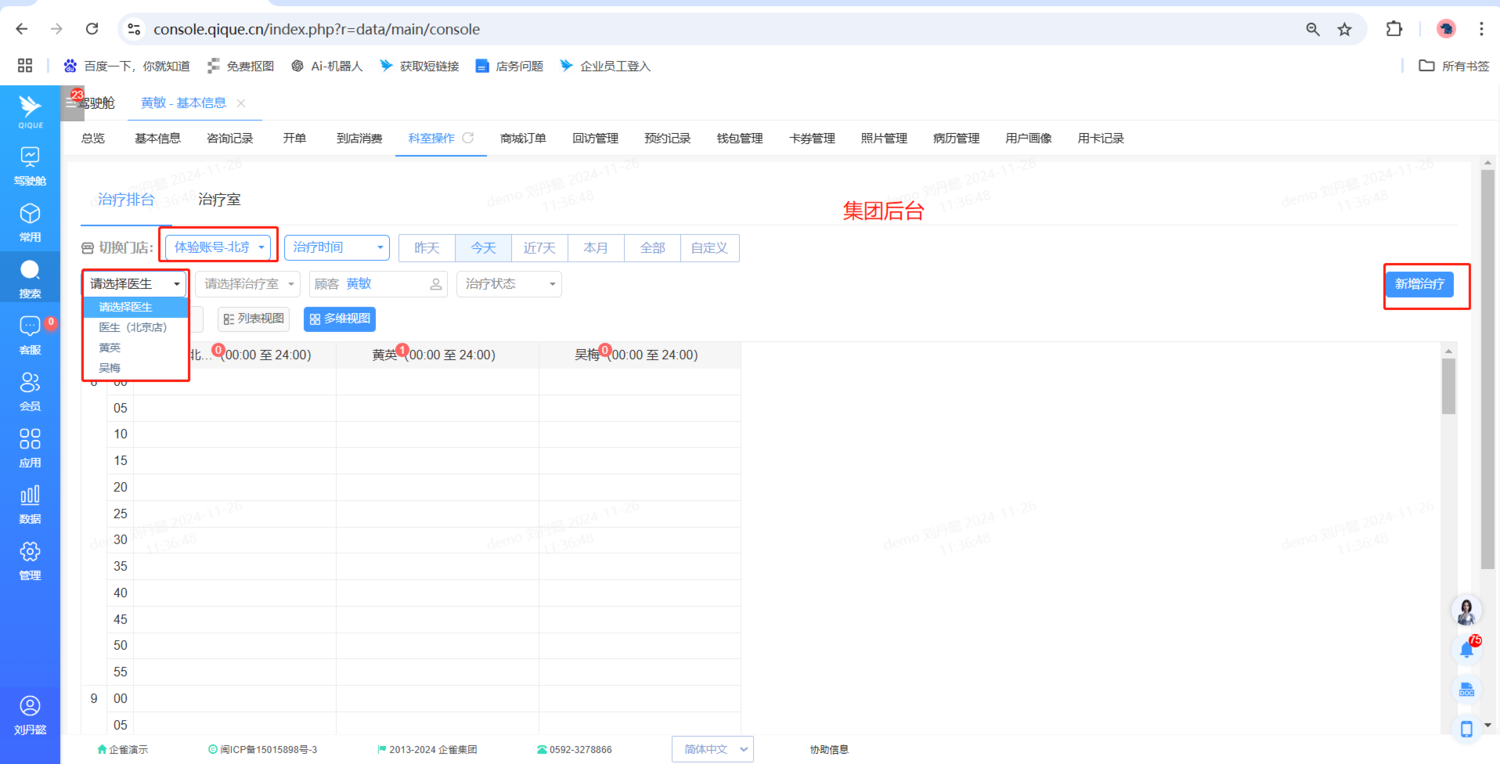
Task: Click the 常用 cube icon in sidebar
Action: 30,222
